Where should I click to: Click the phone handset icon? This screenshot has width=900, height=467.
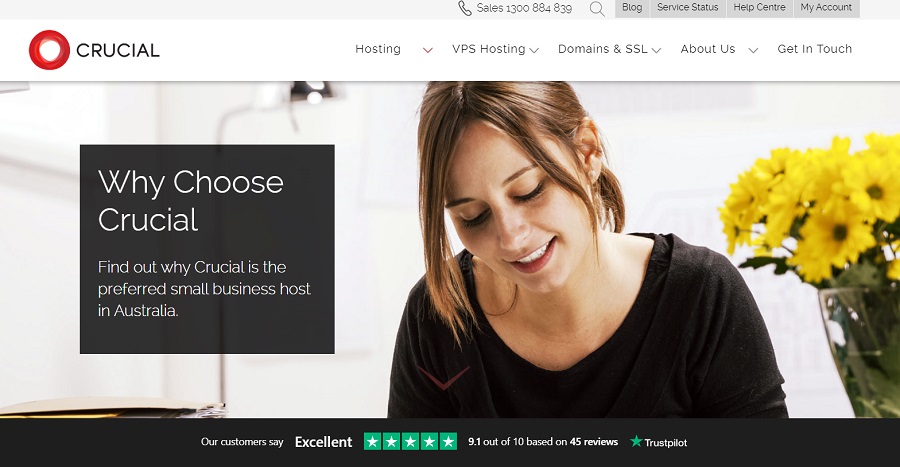(x=464, y=8)
